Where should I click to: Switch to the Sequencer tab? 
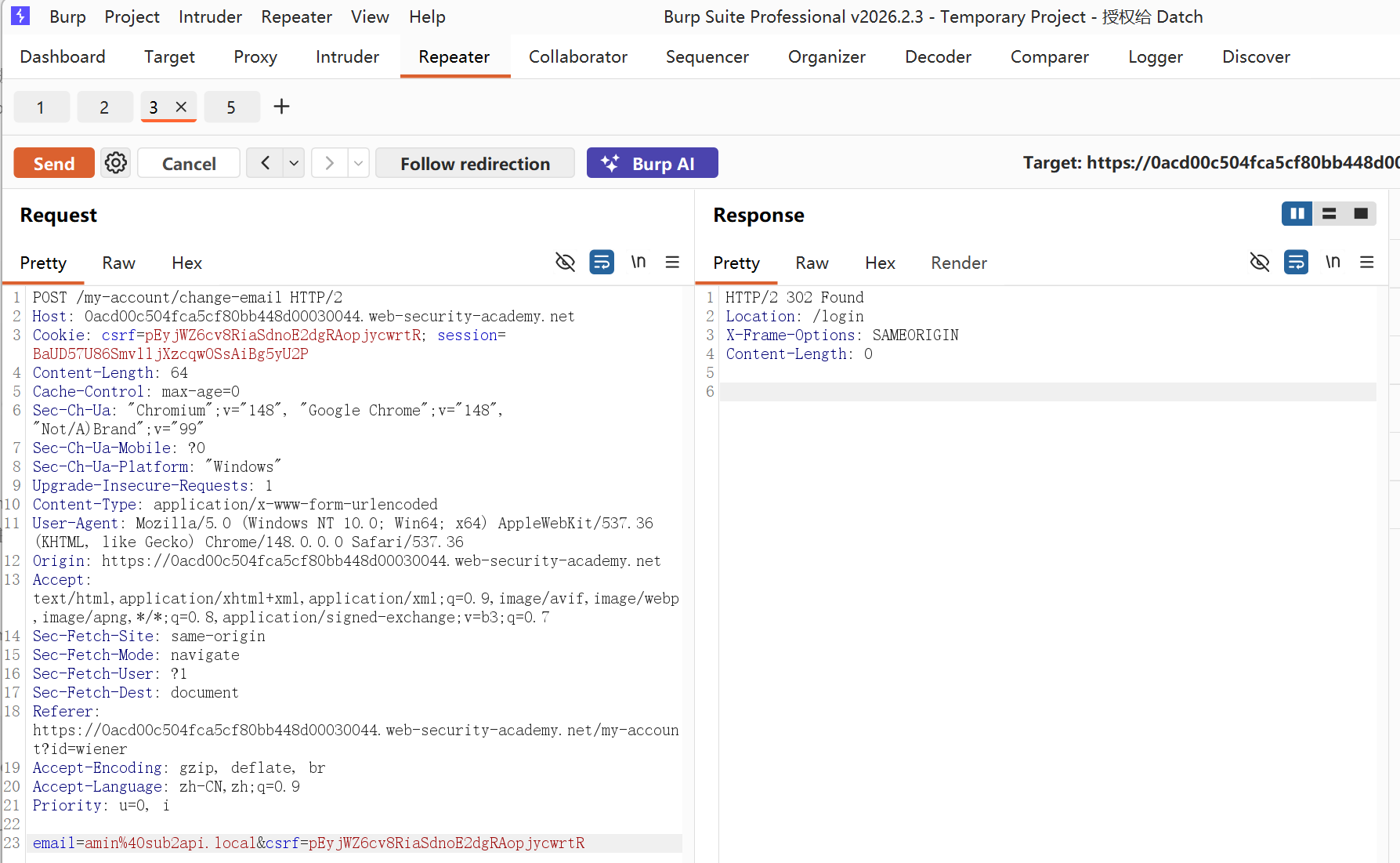coord(707,56)
